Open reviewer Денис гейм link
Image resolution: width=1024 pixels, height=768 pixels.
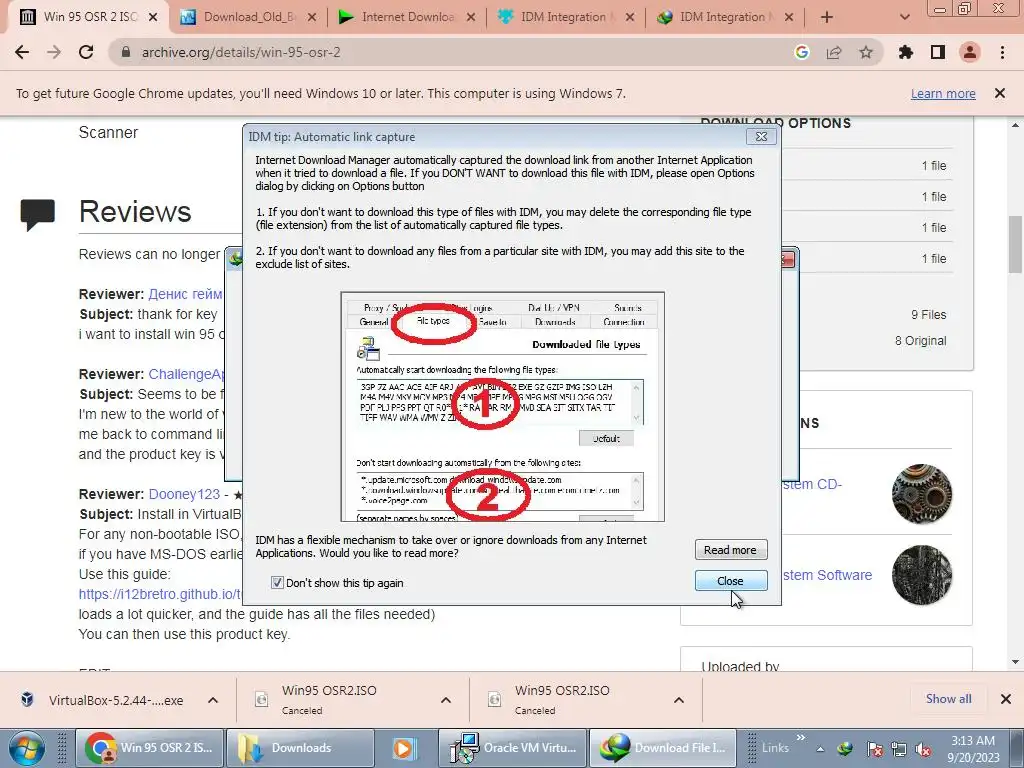185,294
